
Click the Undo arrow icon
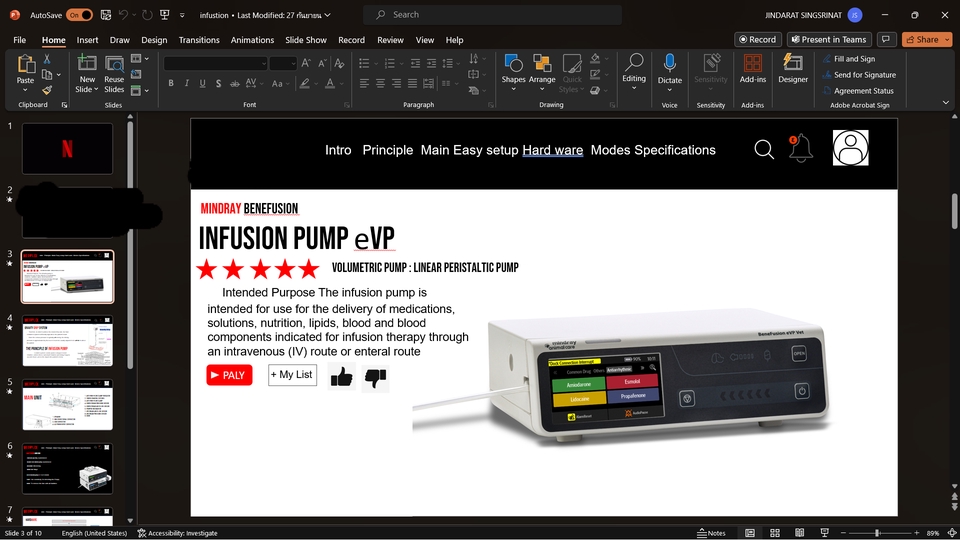click(x=123, y=15)
